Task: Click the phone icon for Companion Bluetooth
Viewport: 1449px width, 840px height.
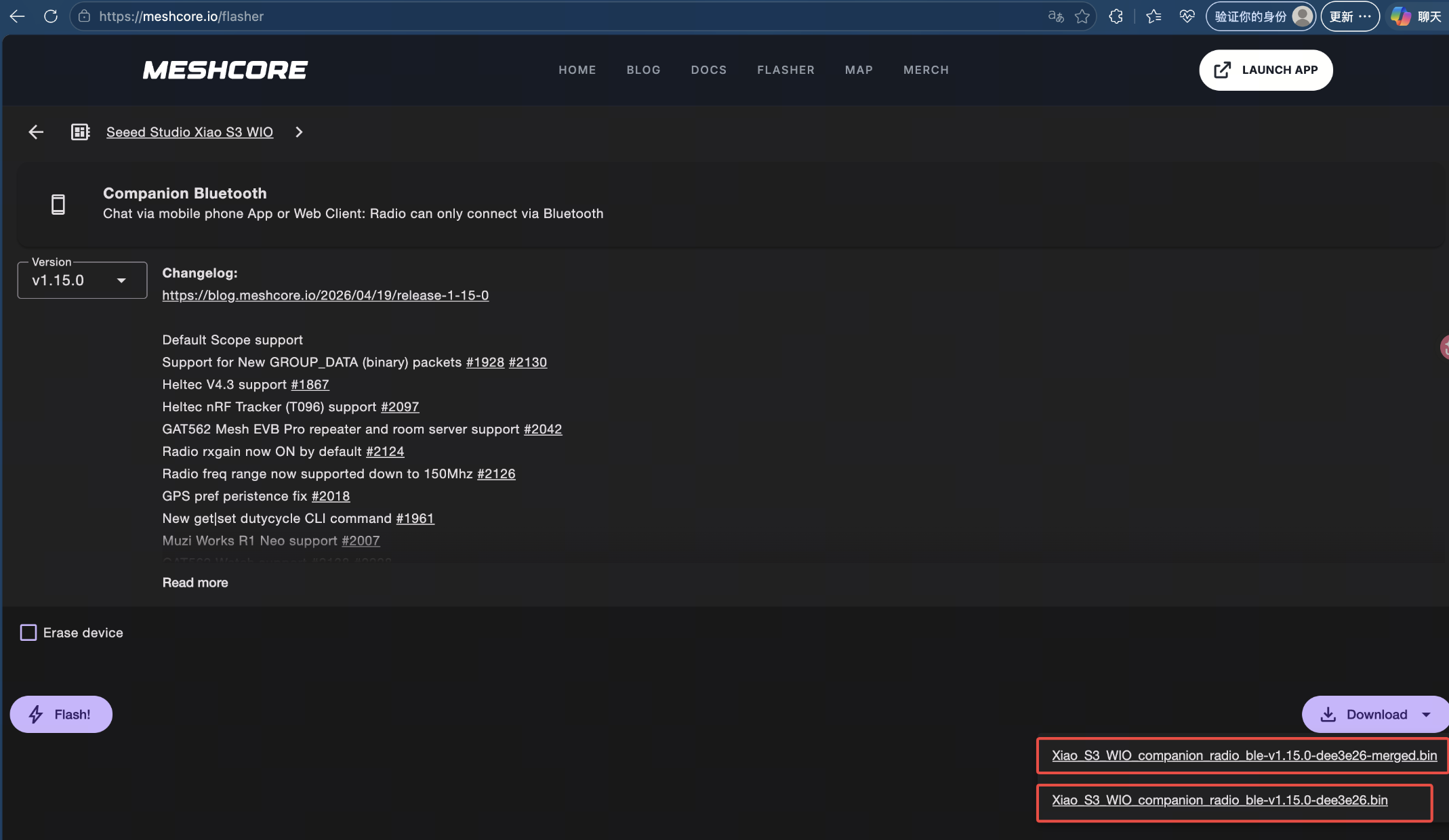Action: point(58,204)
